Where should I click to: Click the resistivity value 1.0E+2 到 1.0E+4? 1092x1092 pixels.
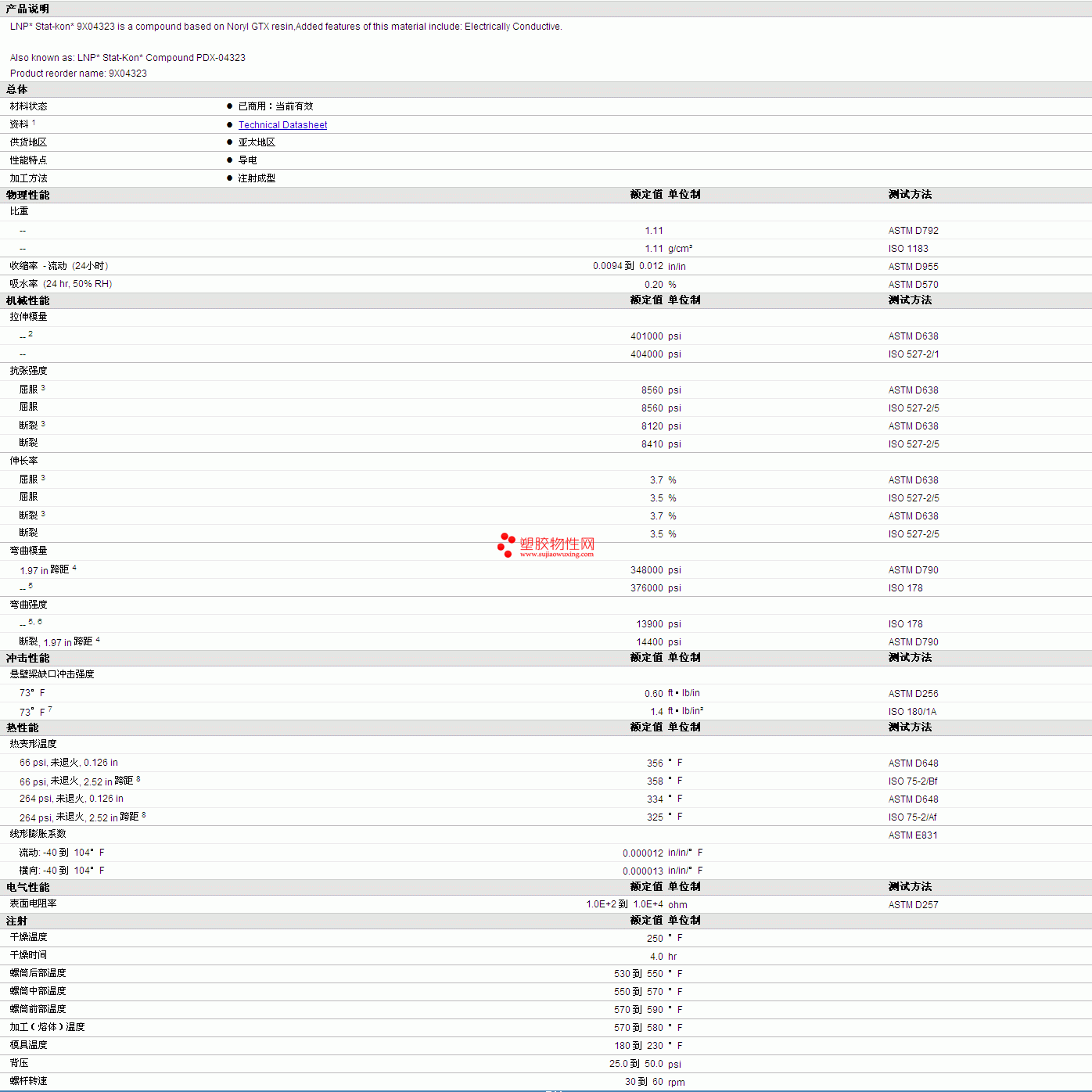click(x=624, y=904)
